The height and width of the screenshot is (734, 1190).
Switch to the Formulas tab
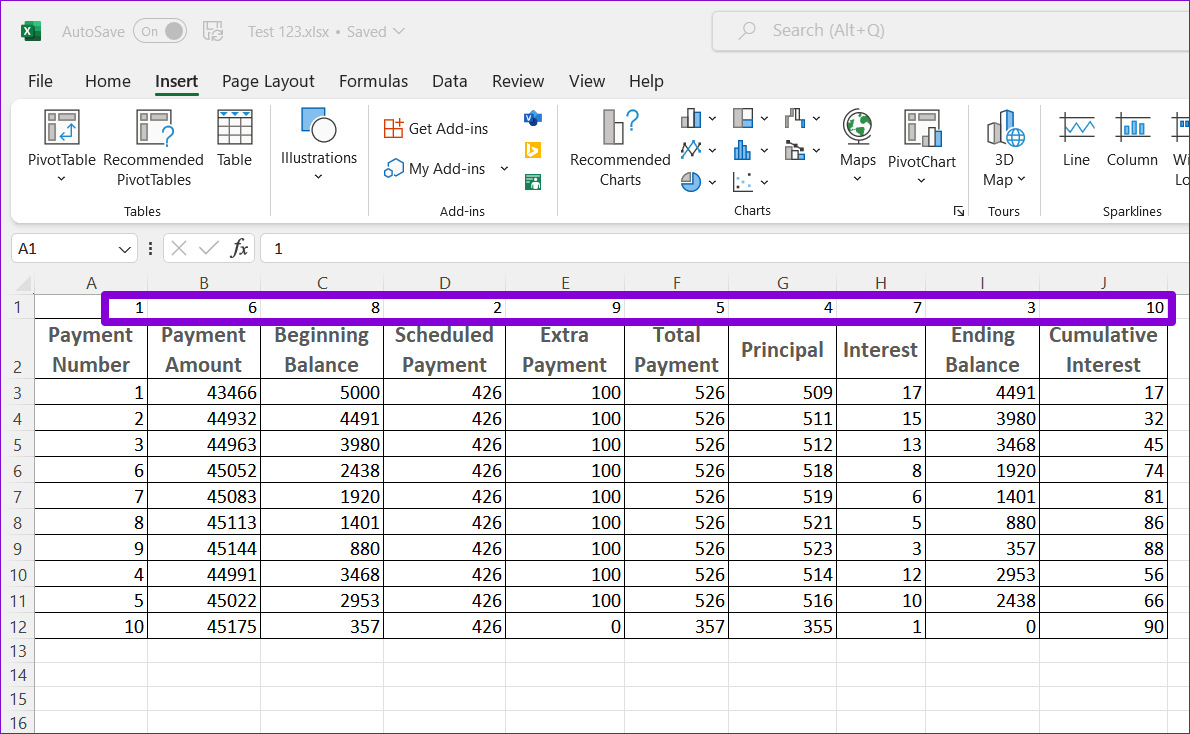[x=373, y=82]
